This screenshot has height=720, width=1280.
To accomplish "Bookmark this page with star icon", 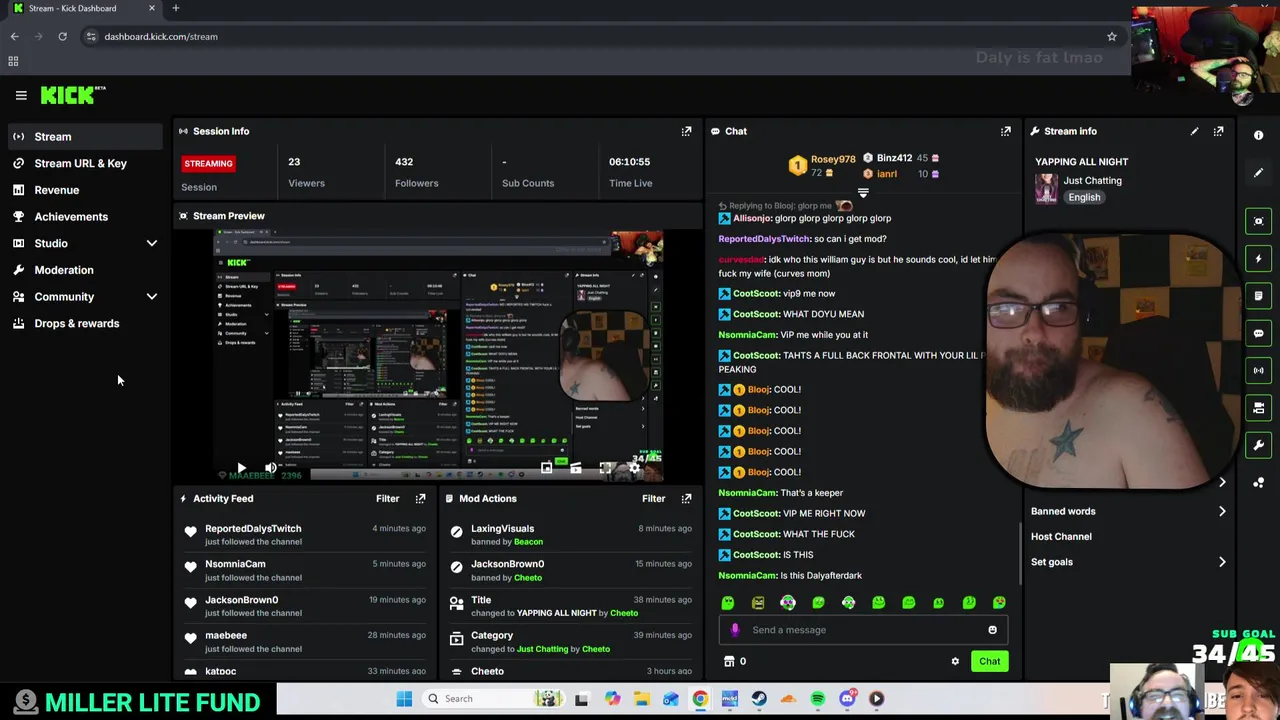I will coord(1111,36).
